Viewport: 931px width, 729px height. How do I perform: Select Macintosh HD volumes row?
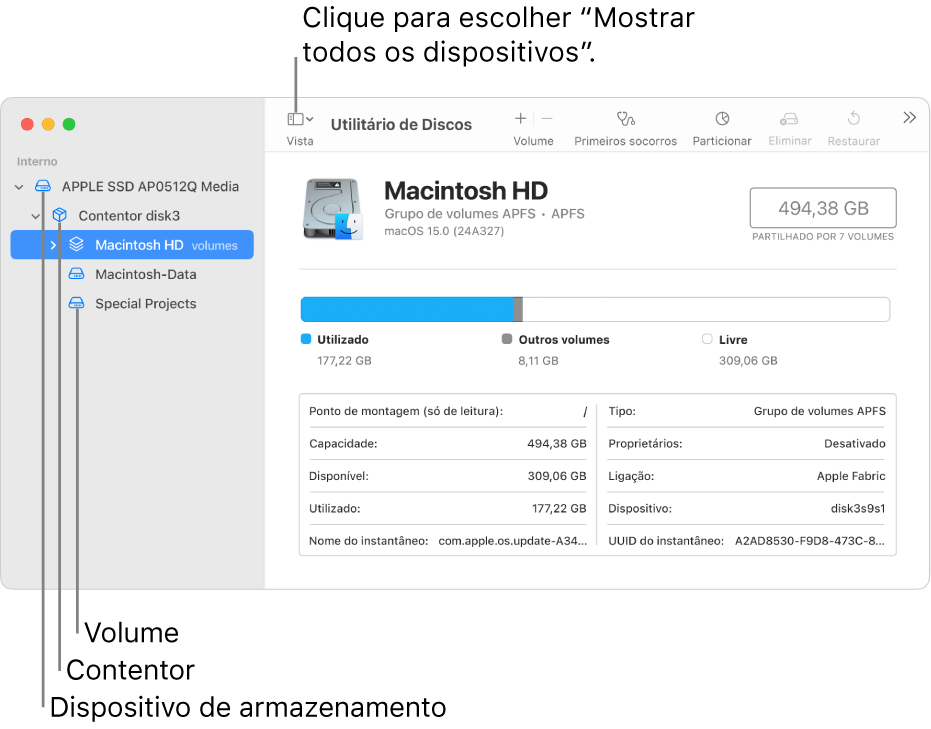pyautogui.click(x=132, y=245)
